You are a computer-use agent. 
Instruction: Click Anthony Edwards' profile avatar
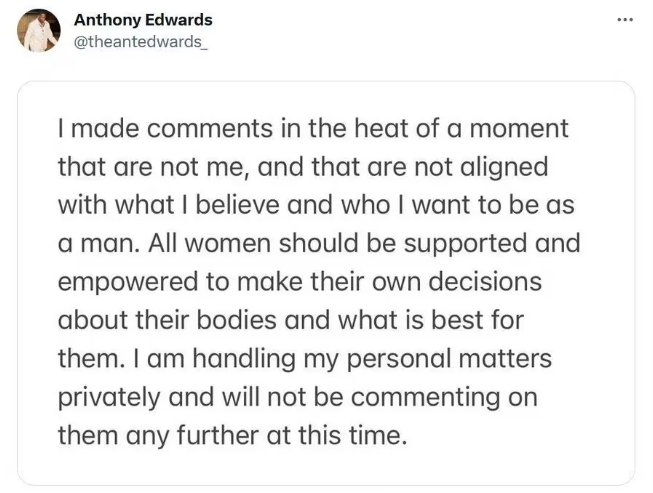point(38,30)
